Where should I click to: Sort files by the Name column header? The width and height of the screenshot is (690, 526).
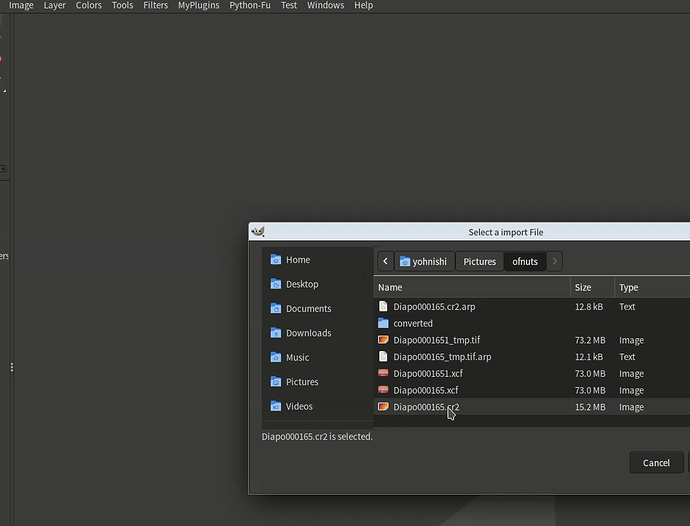470,287
